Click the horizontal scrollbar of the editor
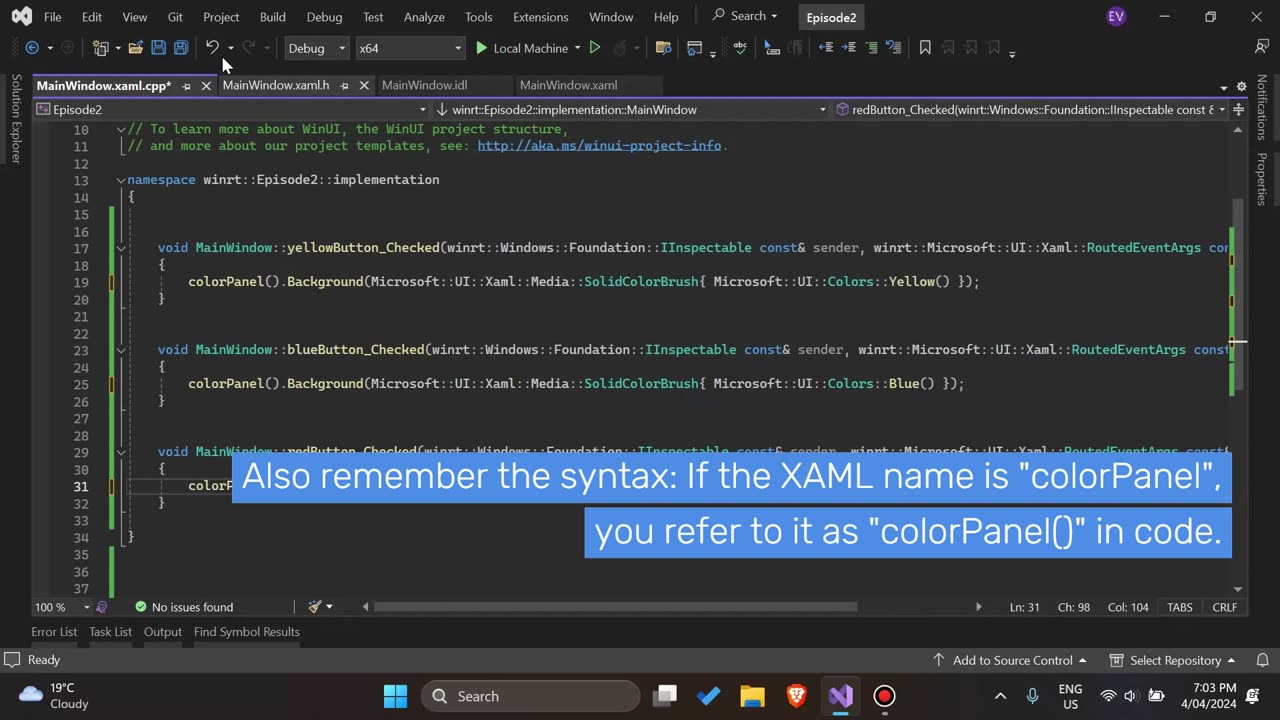This screenshot has height=720, width=1280. [615, 607]
